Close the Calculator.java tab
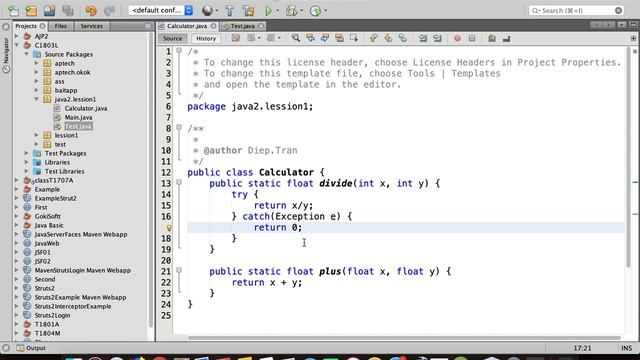Image resolution: width=640 pixels, height=360 pixels. coord(213,26)
